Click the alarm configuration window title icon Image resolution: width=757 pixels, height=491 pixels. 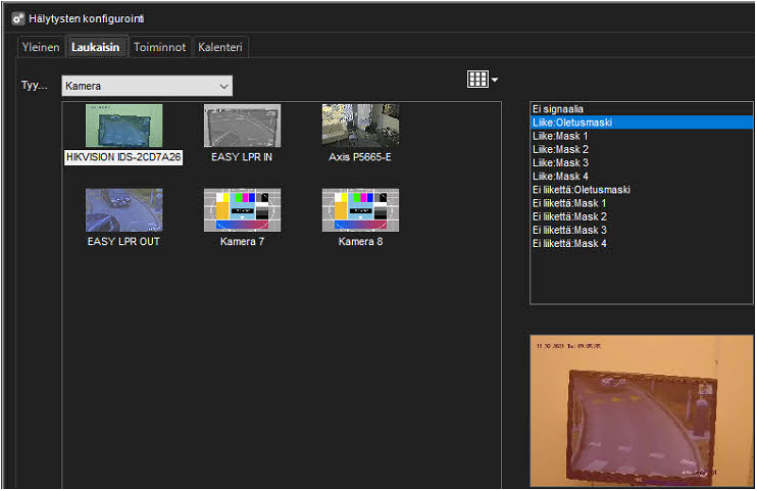[x=17, y=18]
